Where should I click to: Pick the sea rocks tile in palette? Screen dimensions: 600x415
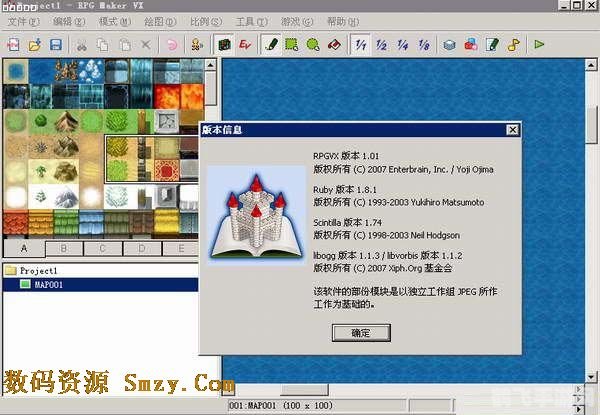[66, 71]
